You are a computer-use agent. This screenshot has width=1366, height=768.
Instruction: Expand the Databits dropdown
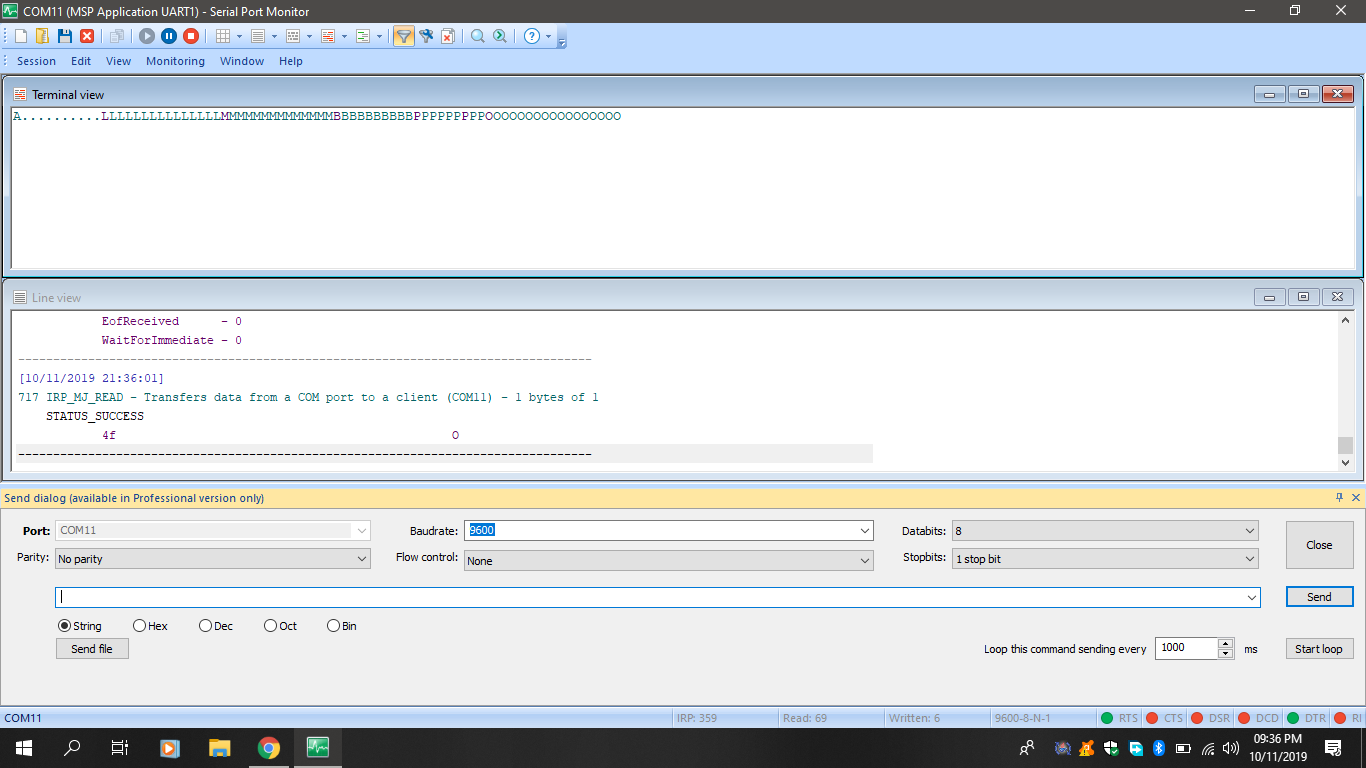1249,531
